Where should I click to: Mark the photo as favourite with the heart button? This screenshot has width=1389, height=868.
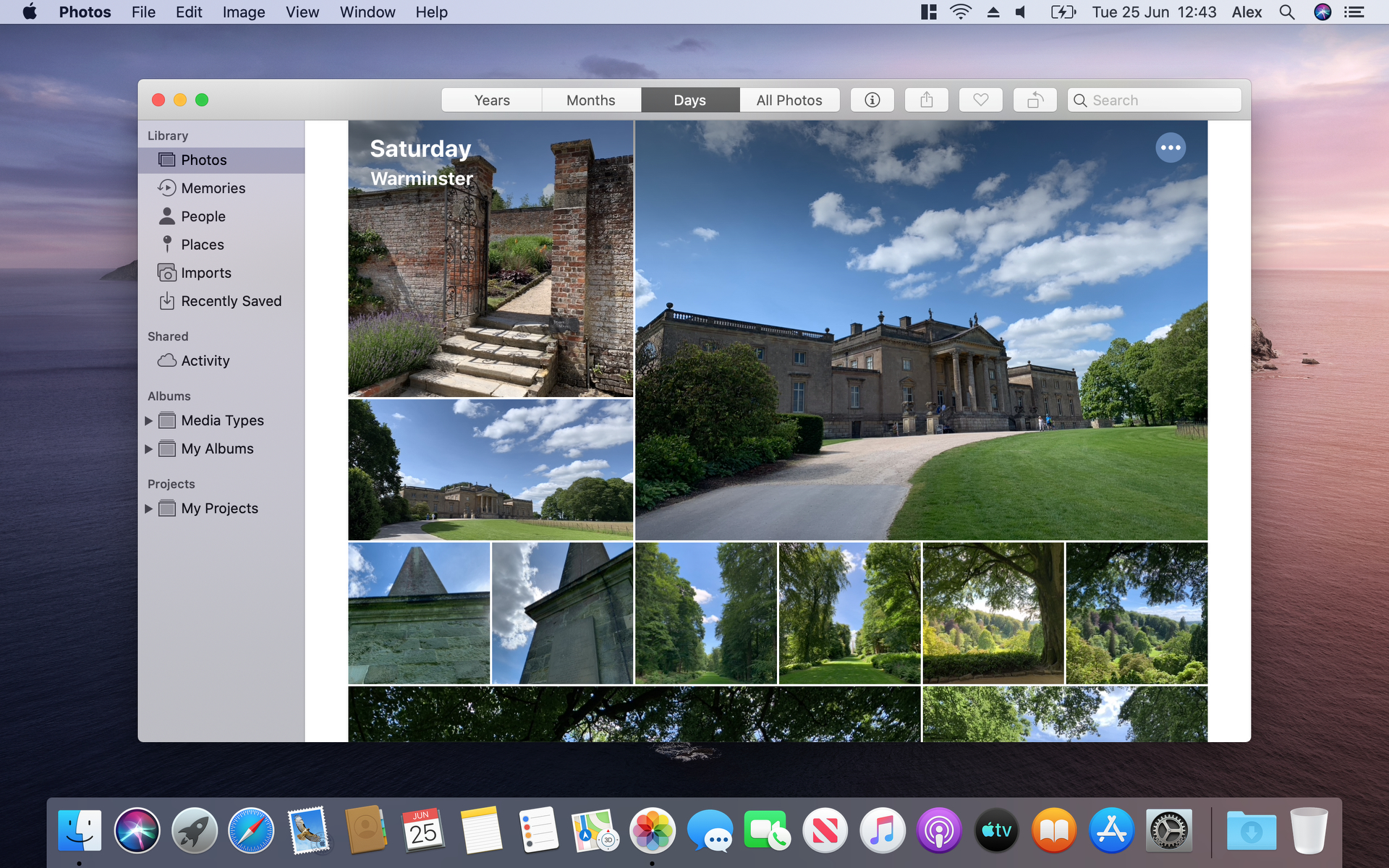tap(981, 100)
